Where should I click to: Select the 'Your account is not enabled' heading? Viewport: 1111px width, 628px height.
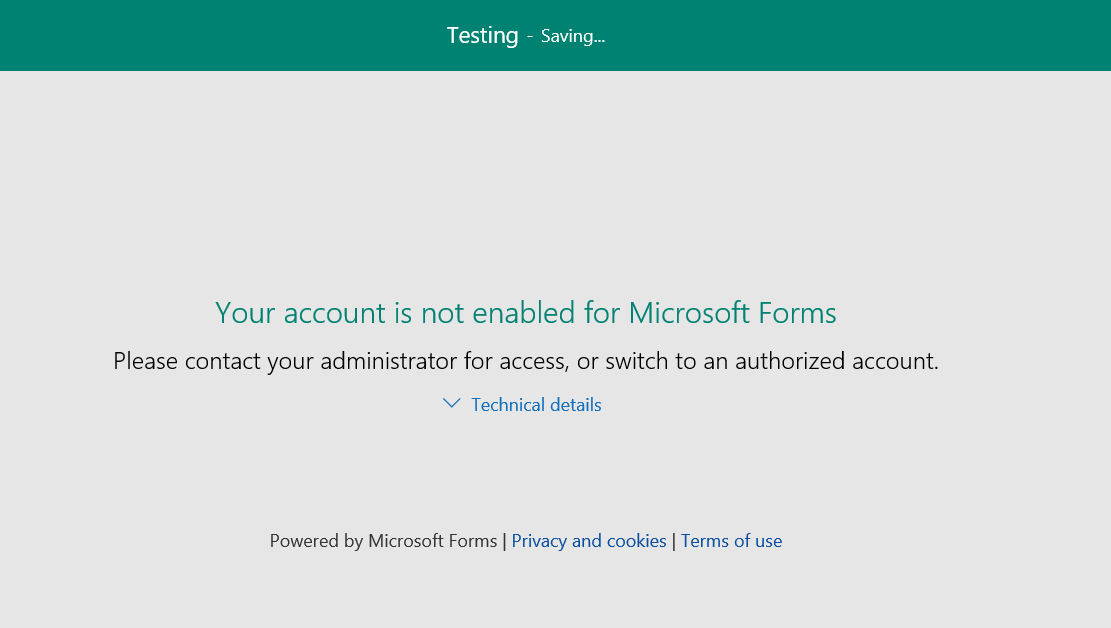coord(526,313)
